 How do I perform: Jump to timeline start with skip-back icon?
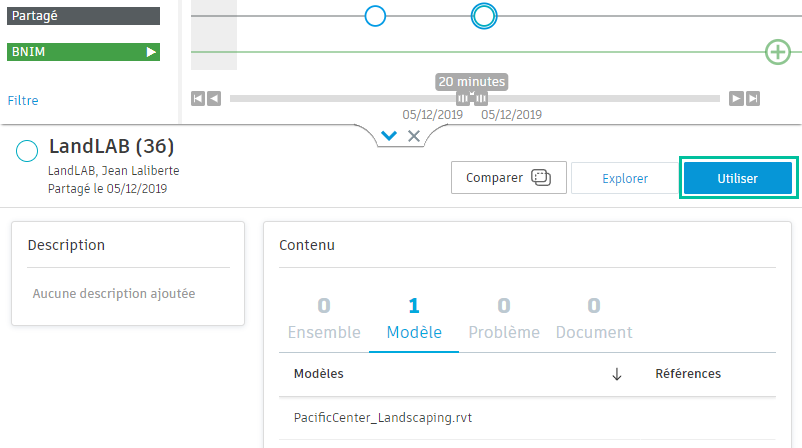[x=198, y=98]
